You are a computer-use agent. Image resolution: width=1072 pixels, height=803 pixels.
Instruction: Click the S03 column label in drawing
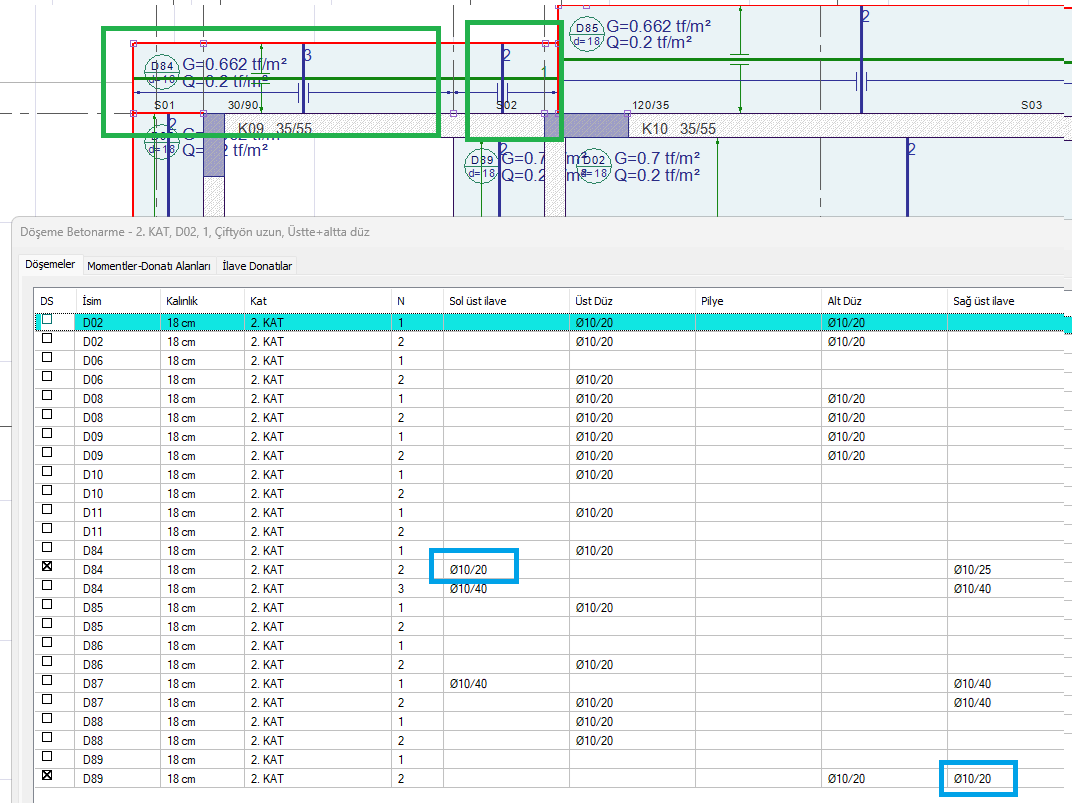click(1031, 105)
